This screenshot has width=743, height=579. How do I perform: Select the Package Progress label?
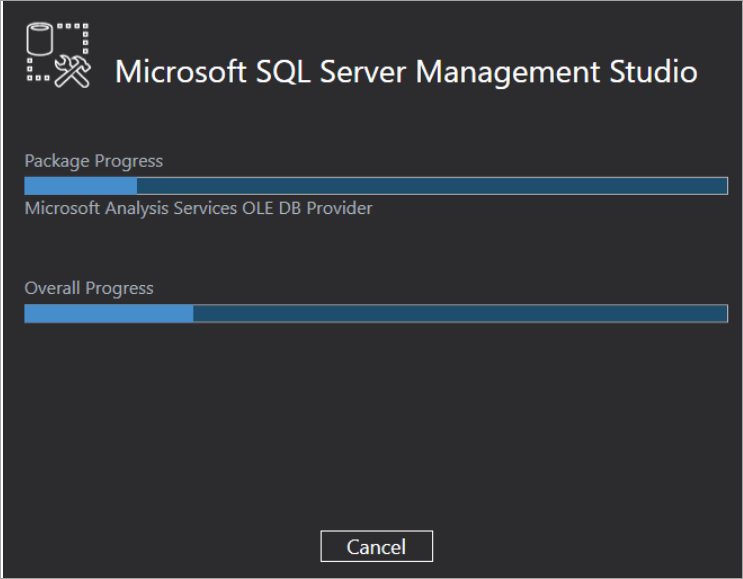pos(94,161)
